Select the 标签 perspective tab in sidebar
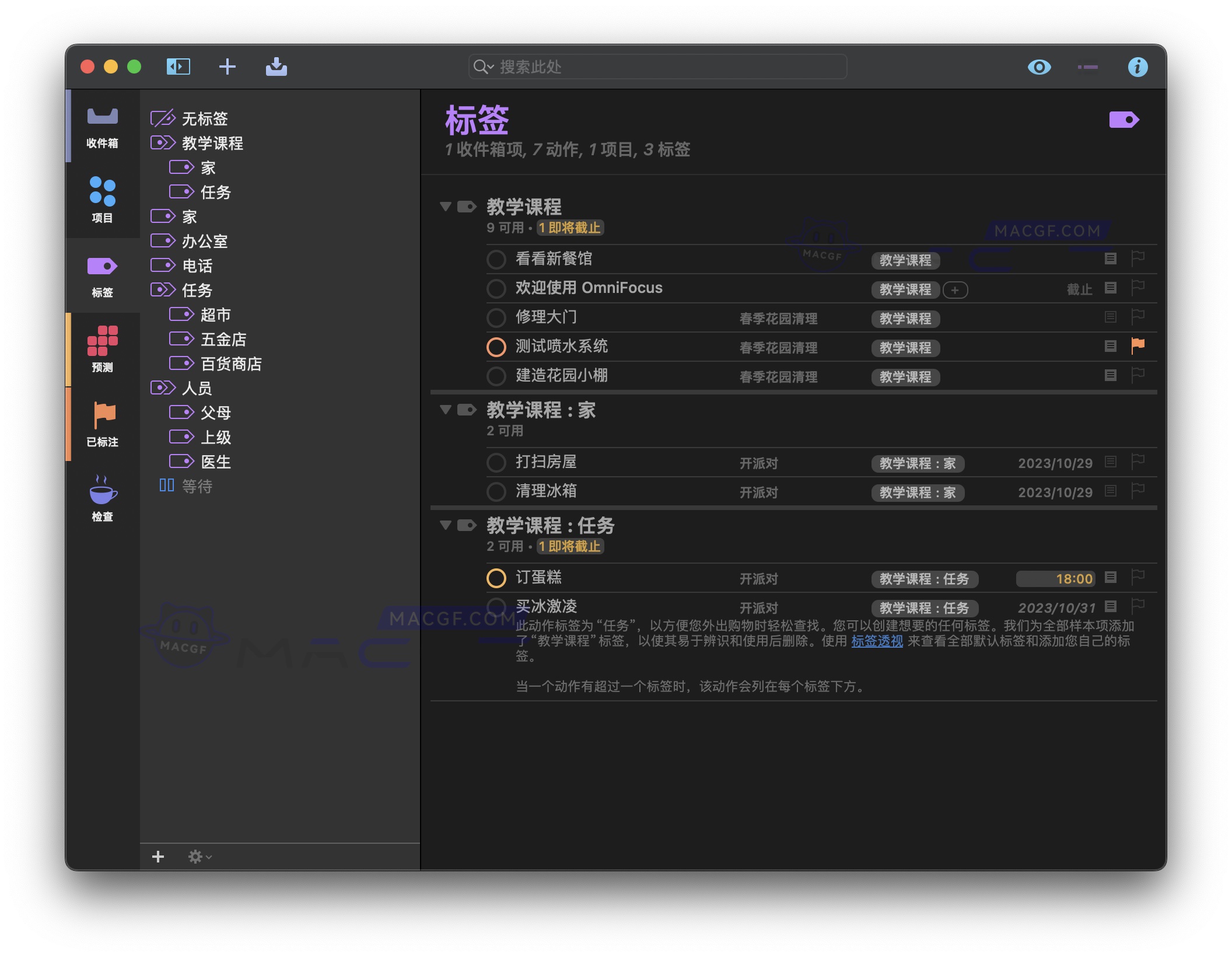The image size is (1232, 957). pos(103,274)
